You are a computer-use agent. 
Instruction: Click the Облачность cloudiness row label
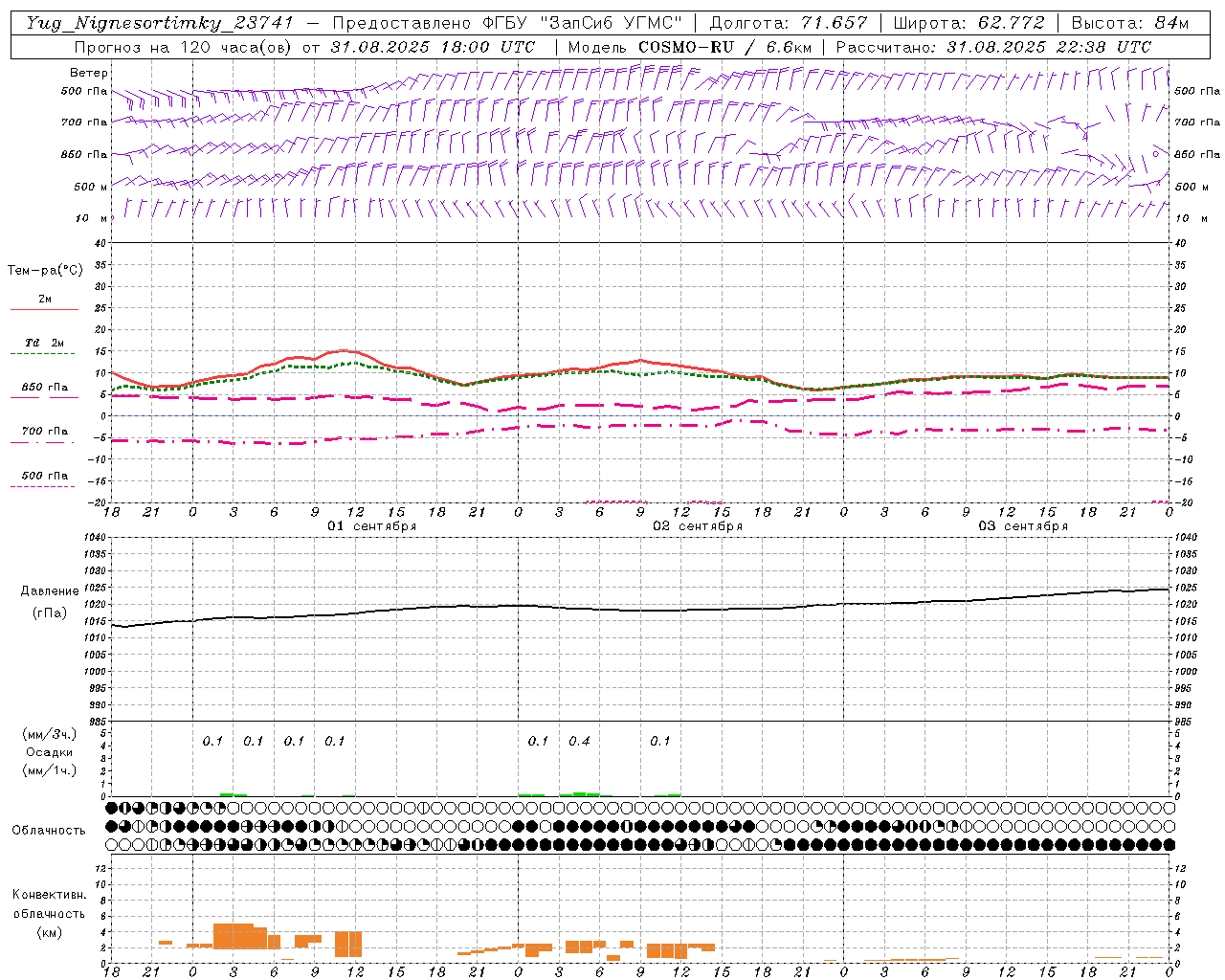pyautogui.click(x=49, y=830)
